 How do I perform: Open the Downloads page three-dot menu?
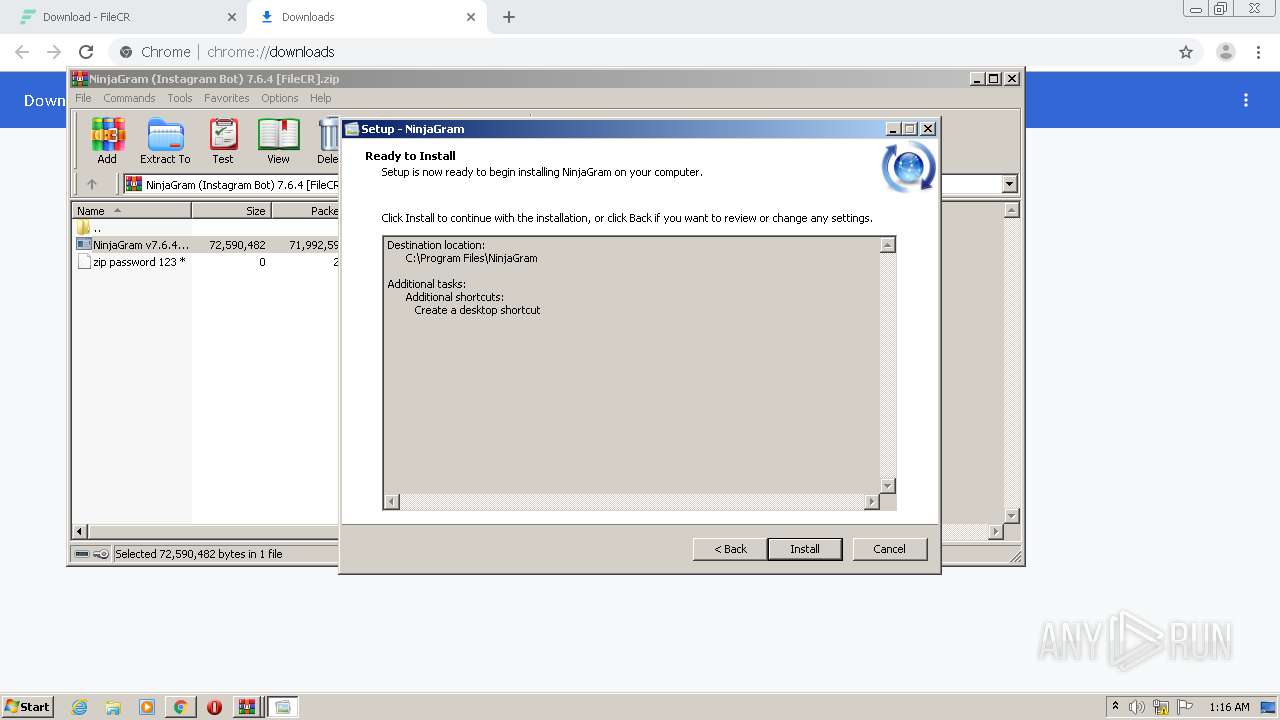[1246, 100]
